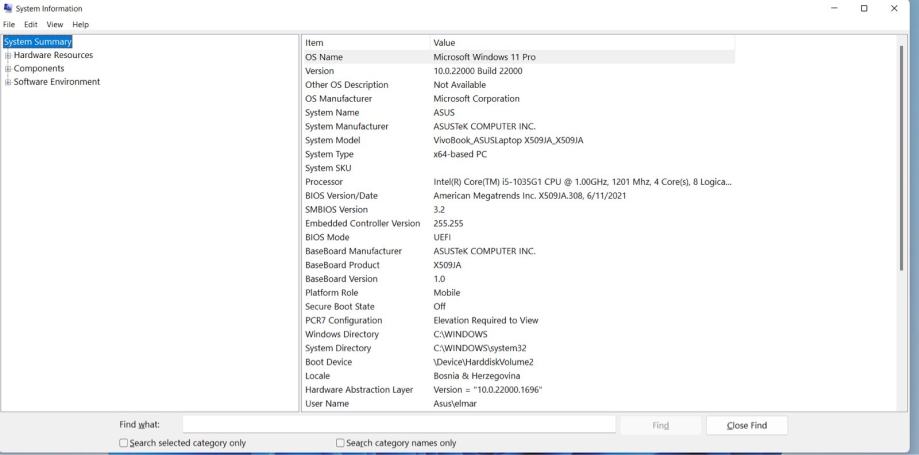Viewport: 919px width, 455px height.
Task: Select the BaseBoard Version row
Action: [518, 279]
